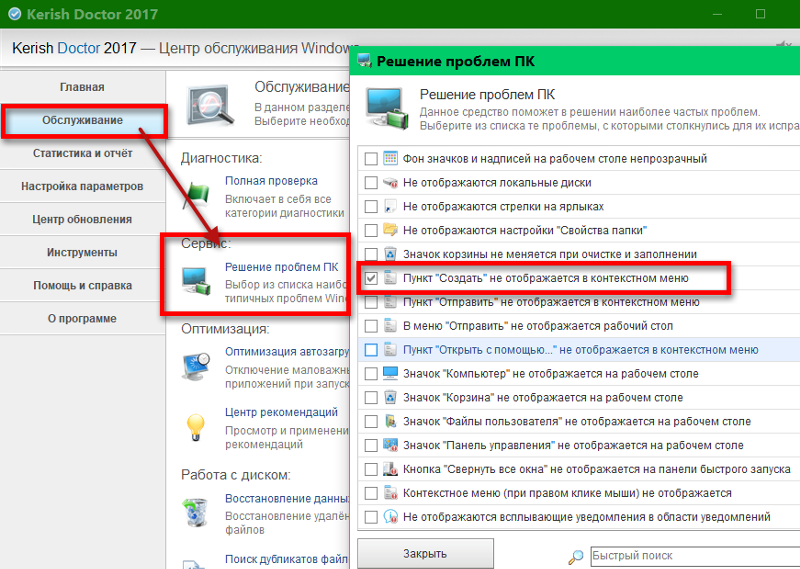Uncheck 'Пункт "Создать" не отображается' checkbox
This screenshot has height=569, width=800.
[x=371, y=278]
